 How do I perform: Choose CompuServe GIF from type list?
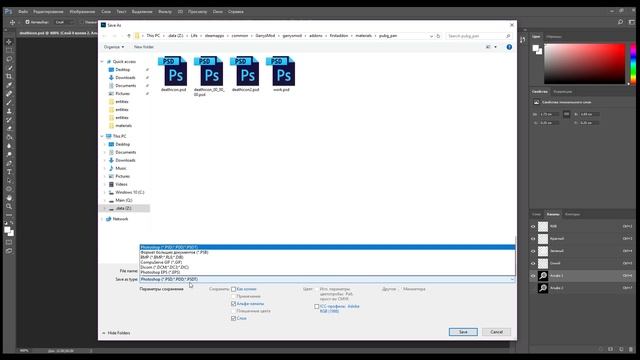tap(327, 262)
